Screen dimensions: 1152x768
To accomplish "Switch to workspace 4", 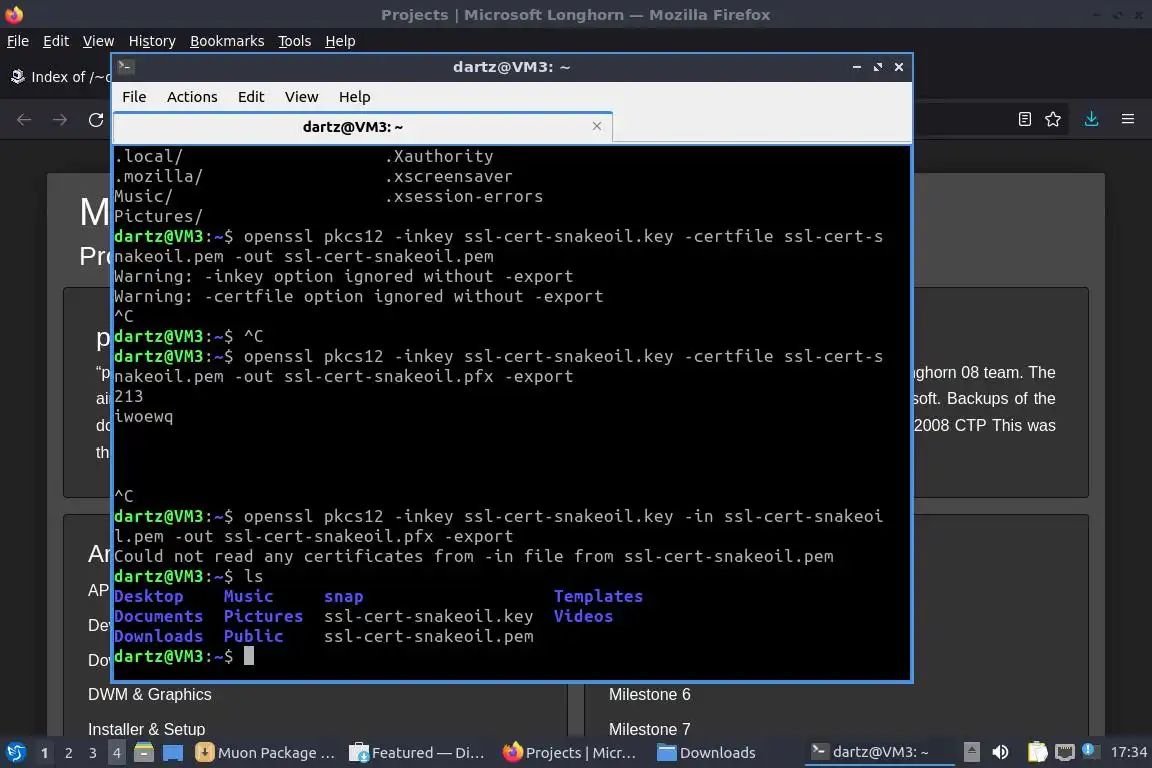I will pos(117,753).
